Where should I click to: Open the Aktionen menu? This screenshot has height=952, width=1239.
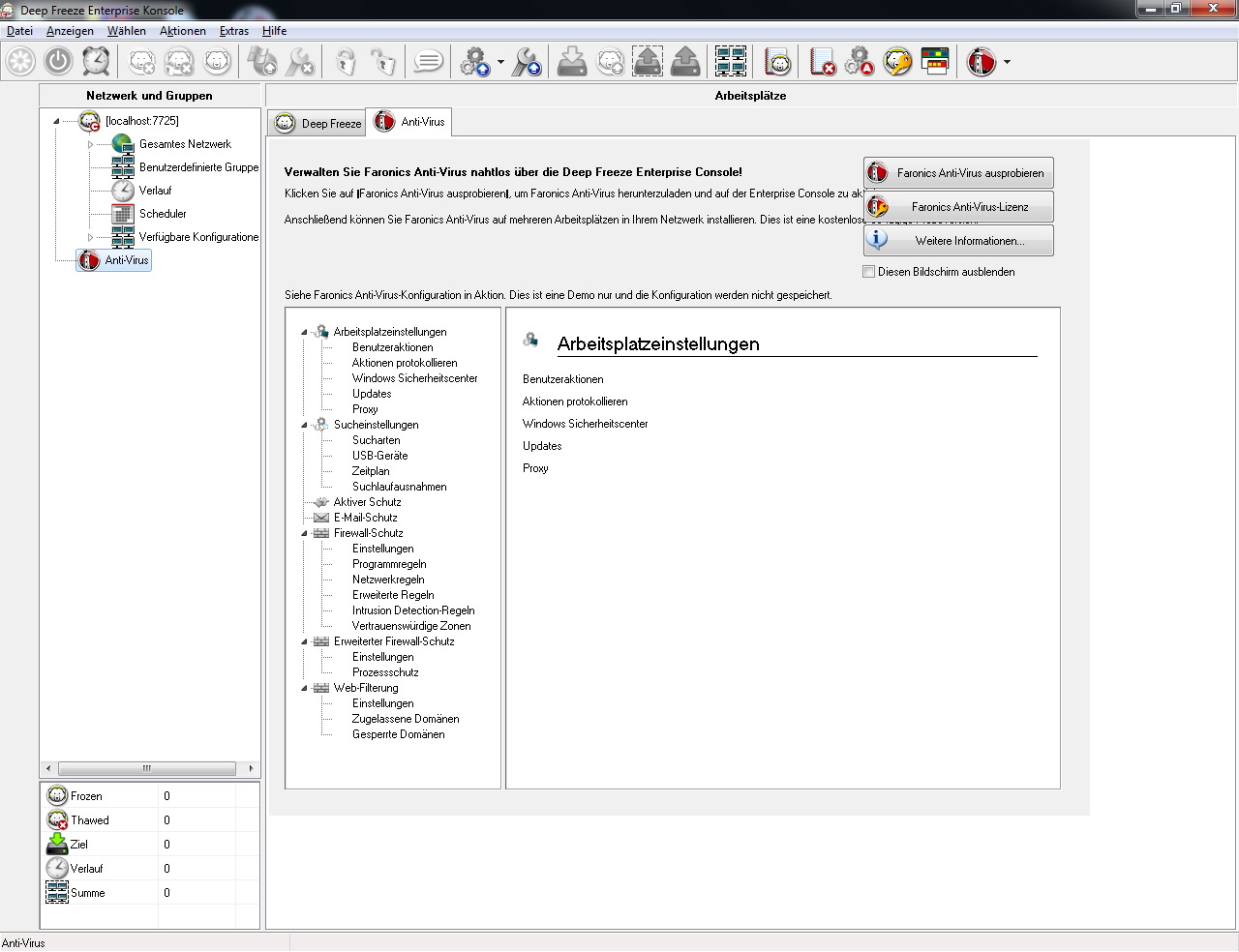(183, 31)
